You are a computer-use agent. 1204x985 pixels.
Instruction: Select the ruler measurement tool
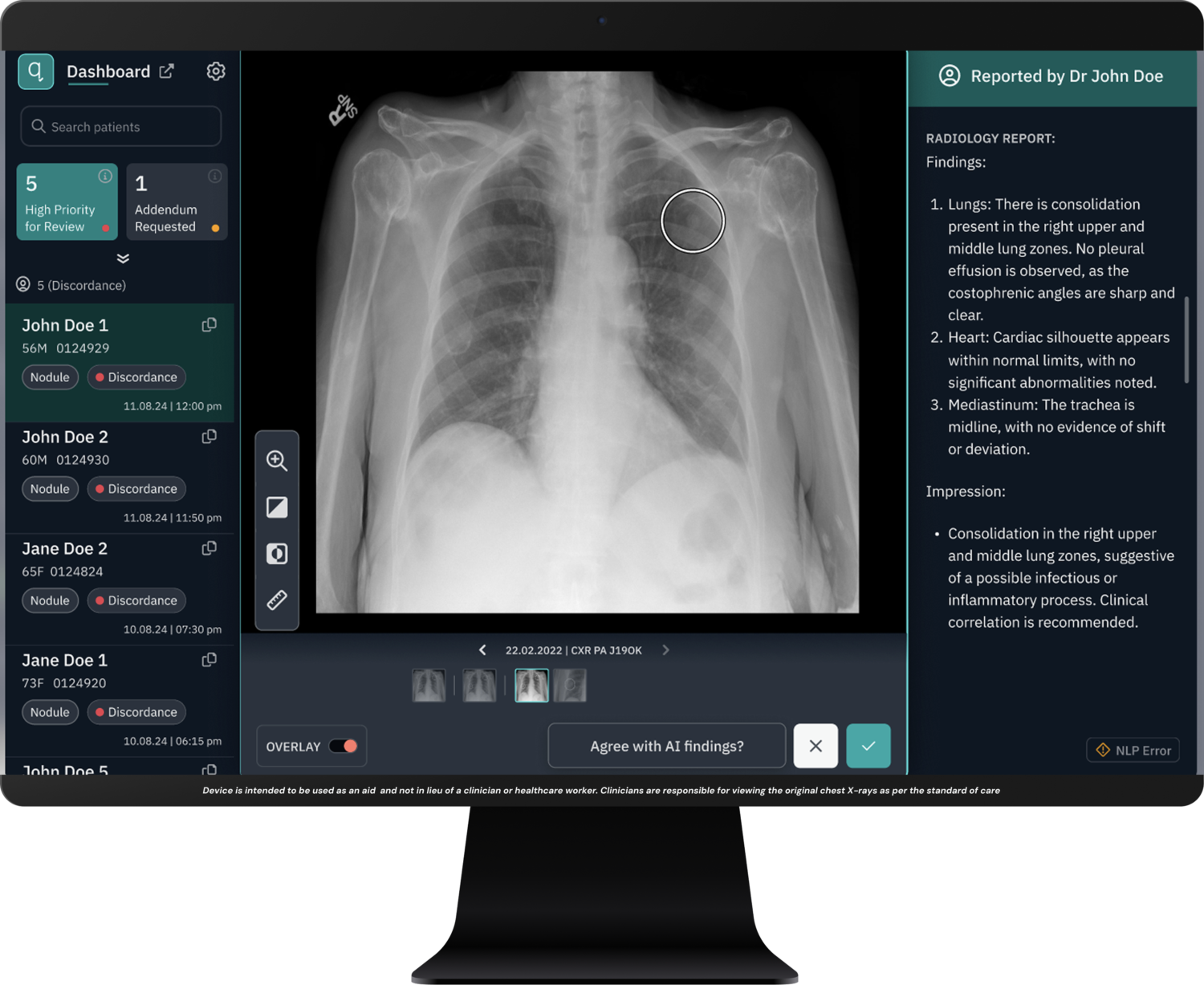coord(277,600)
